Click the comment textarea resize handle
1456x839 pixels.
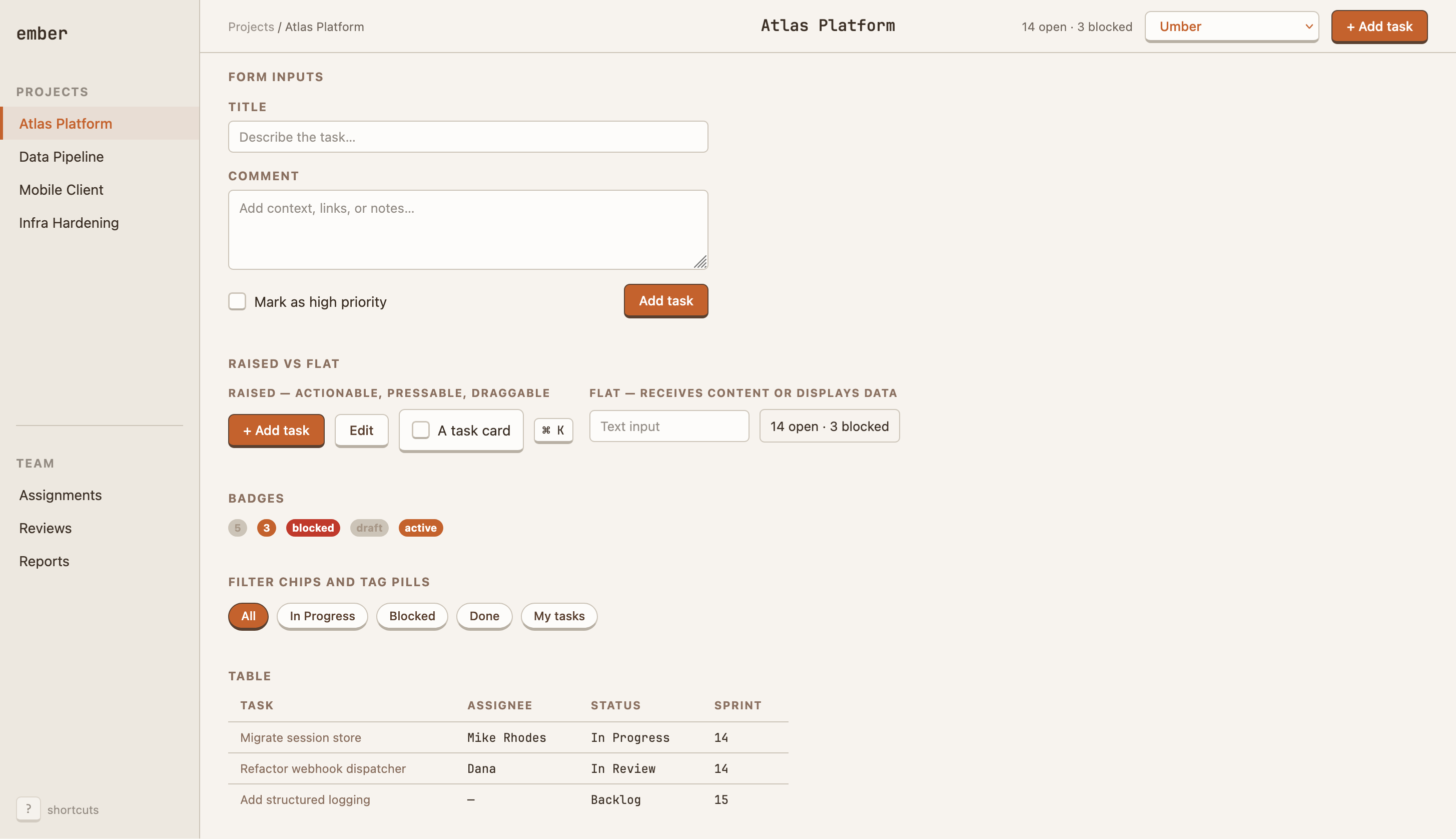700,262
